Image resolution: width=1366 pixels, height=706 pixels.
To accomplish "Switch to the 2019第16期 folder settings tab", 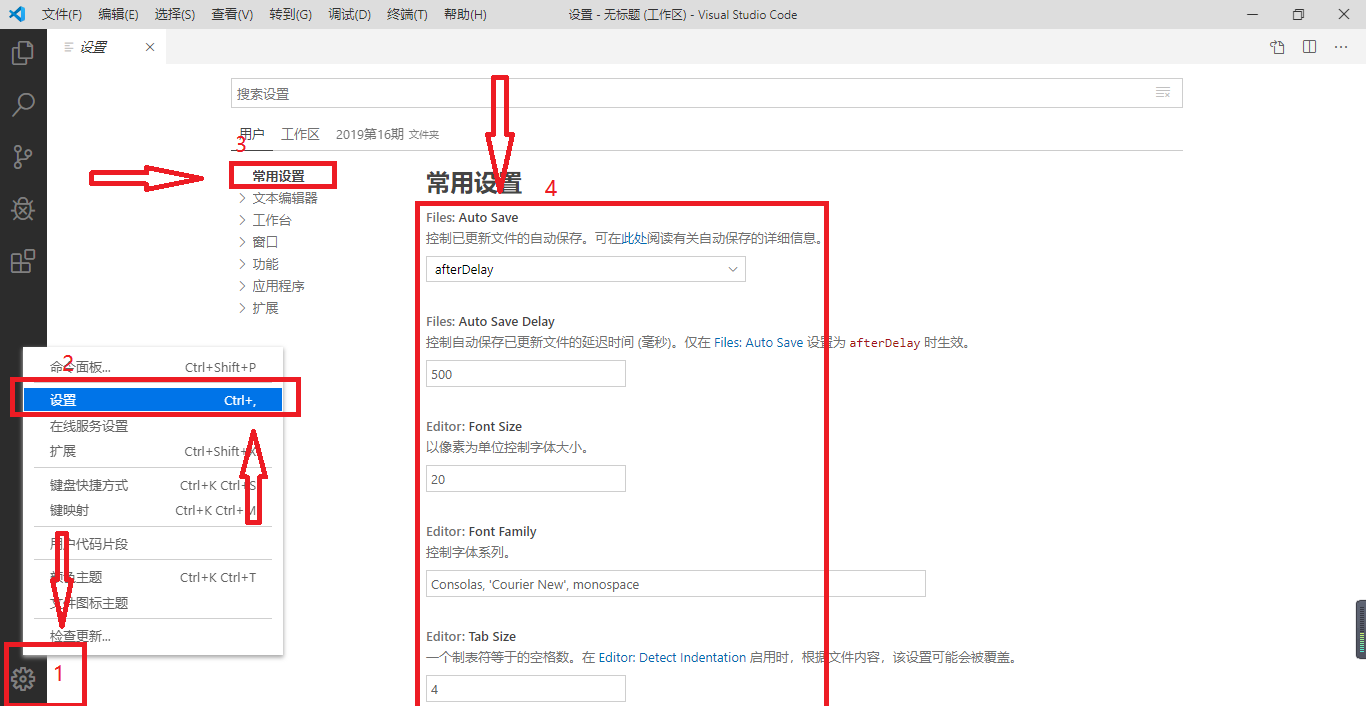I will tap(387, 134).
